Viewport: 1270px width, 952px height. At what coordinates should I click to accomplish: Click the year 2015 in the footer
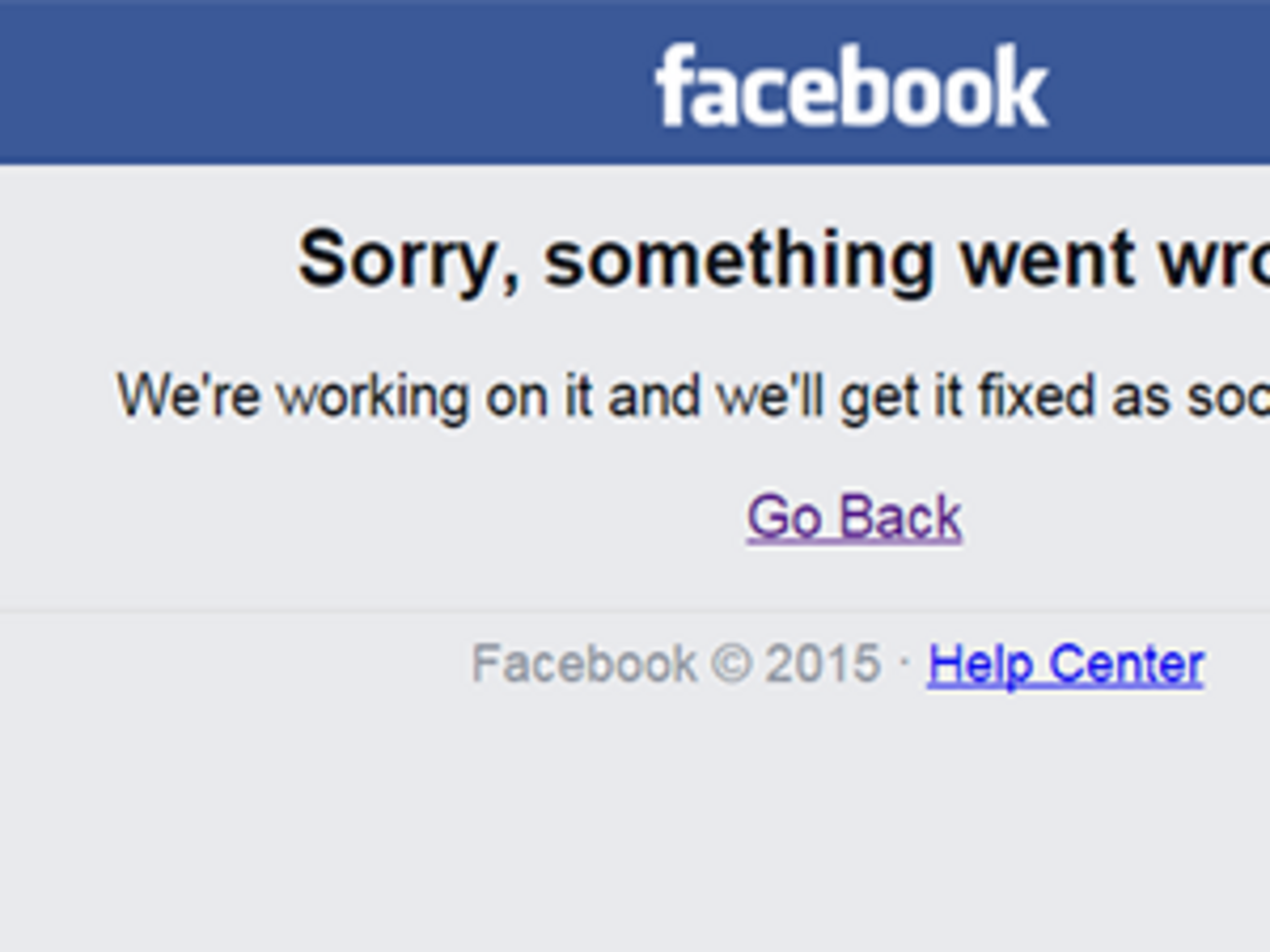[x=823, y=664]
